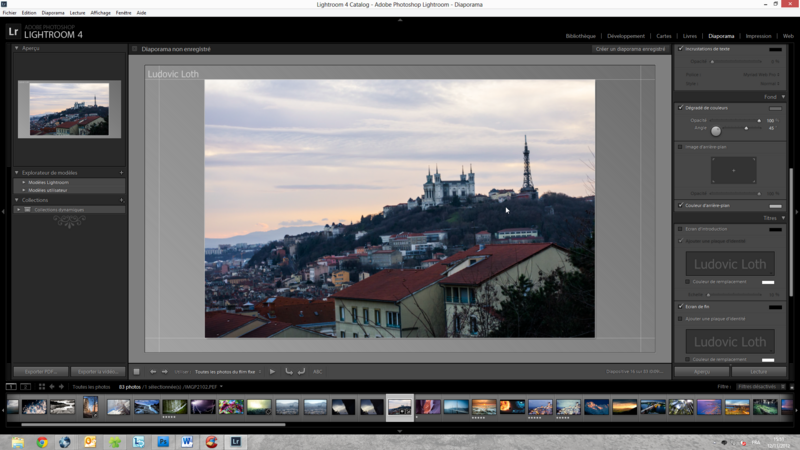The height and width of the screenshot is (450, 800).
Task: Click Créer un diaporama enregistré button
Action: pyautogui.click(x=630, y=48)
